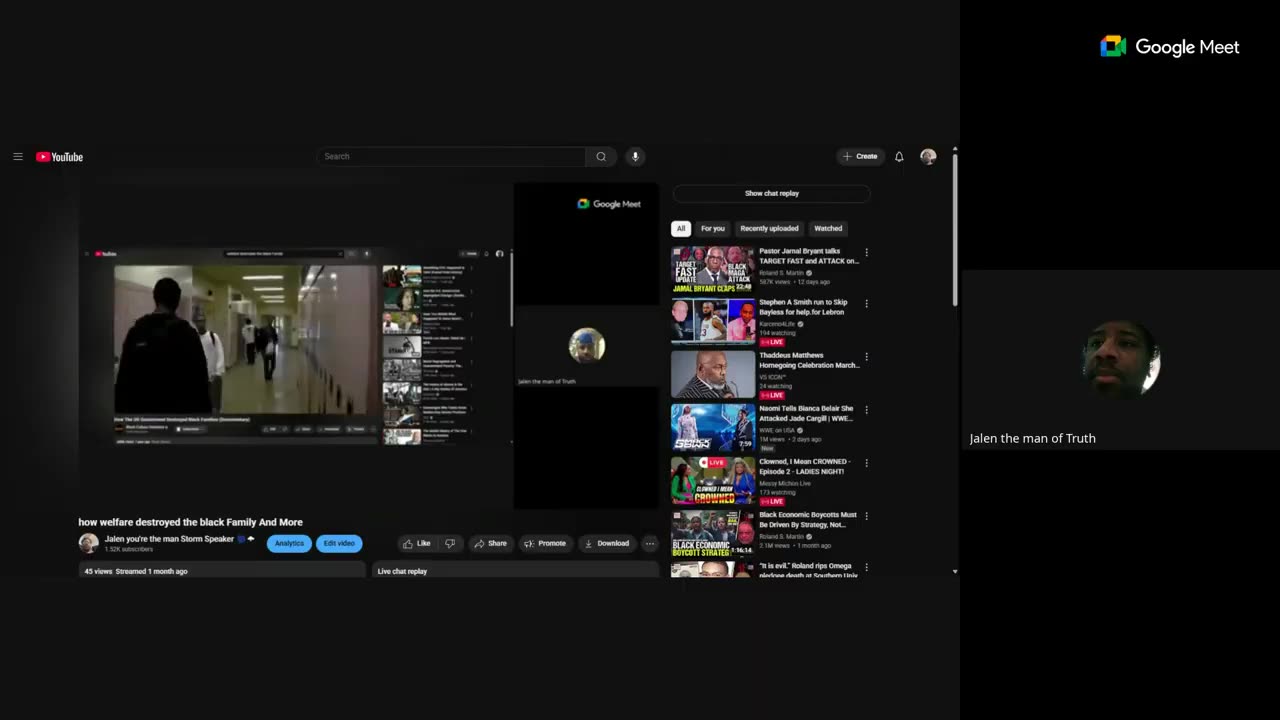
Task: Open the notifications bell
Action: [x=899, y=157]
